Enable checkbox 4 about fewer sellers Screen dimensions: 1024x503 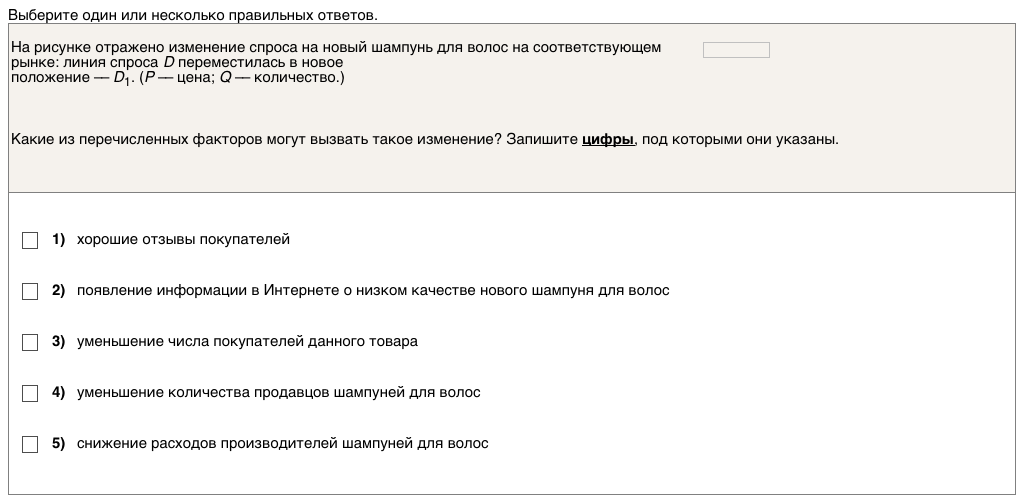point(30,393)
